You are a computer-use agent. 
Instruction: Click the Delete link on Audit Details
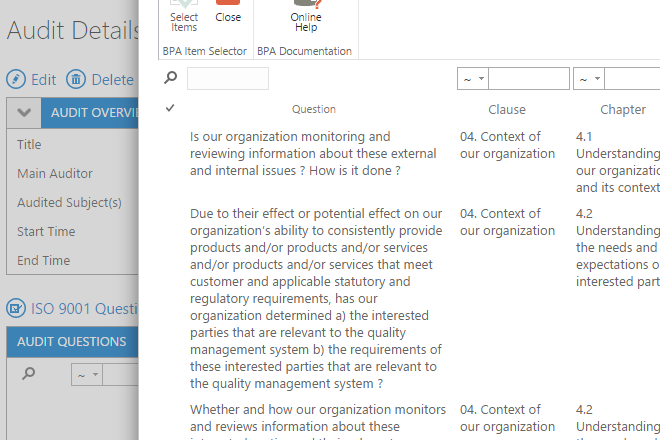point(112,80)
